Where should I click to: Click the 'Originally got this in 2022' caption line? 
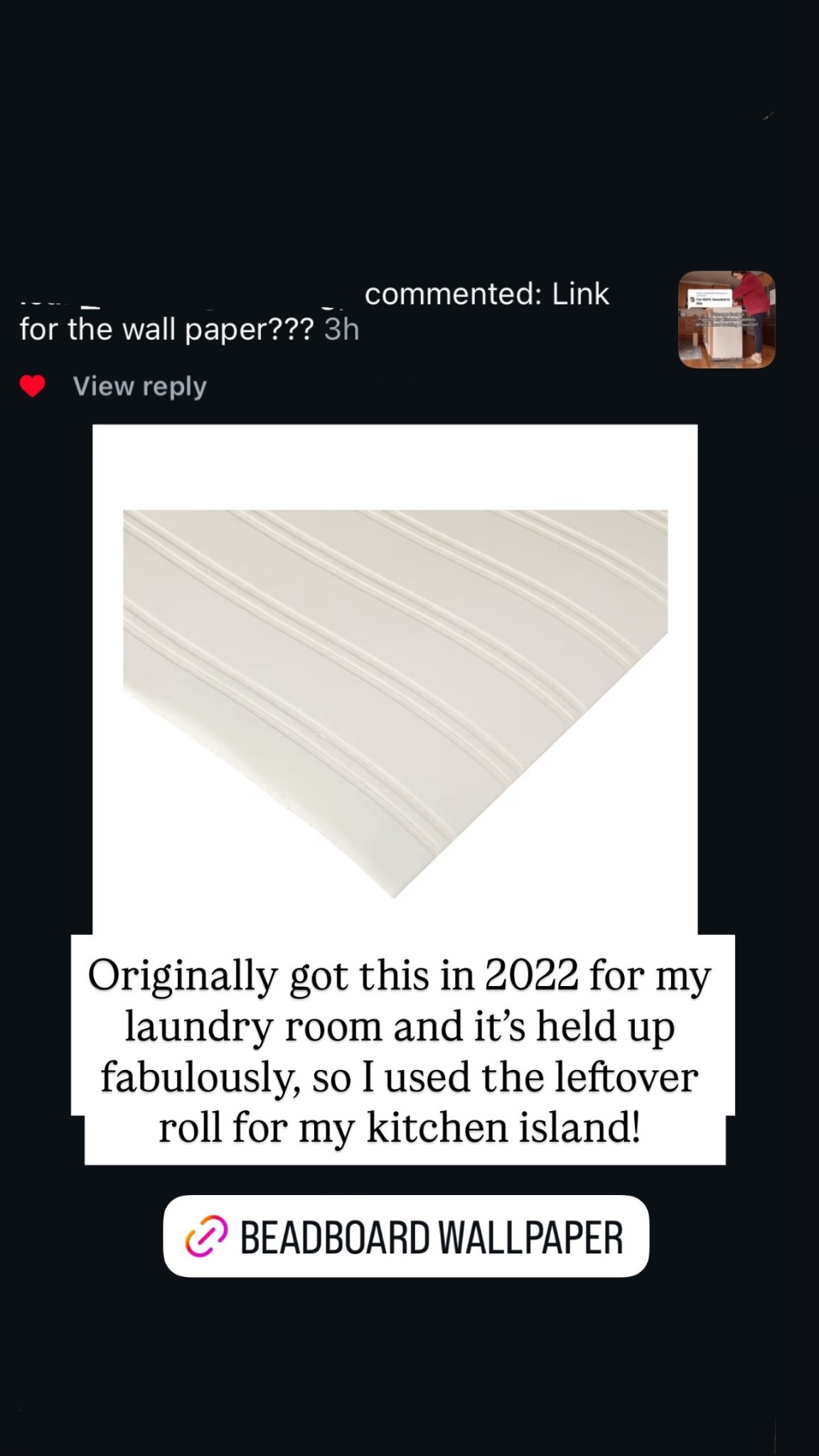399,977
